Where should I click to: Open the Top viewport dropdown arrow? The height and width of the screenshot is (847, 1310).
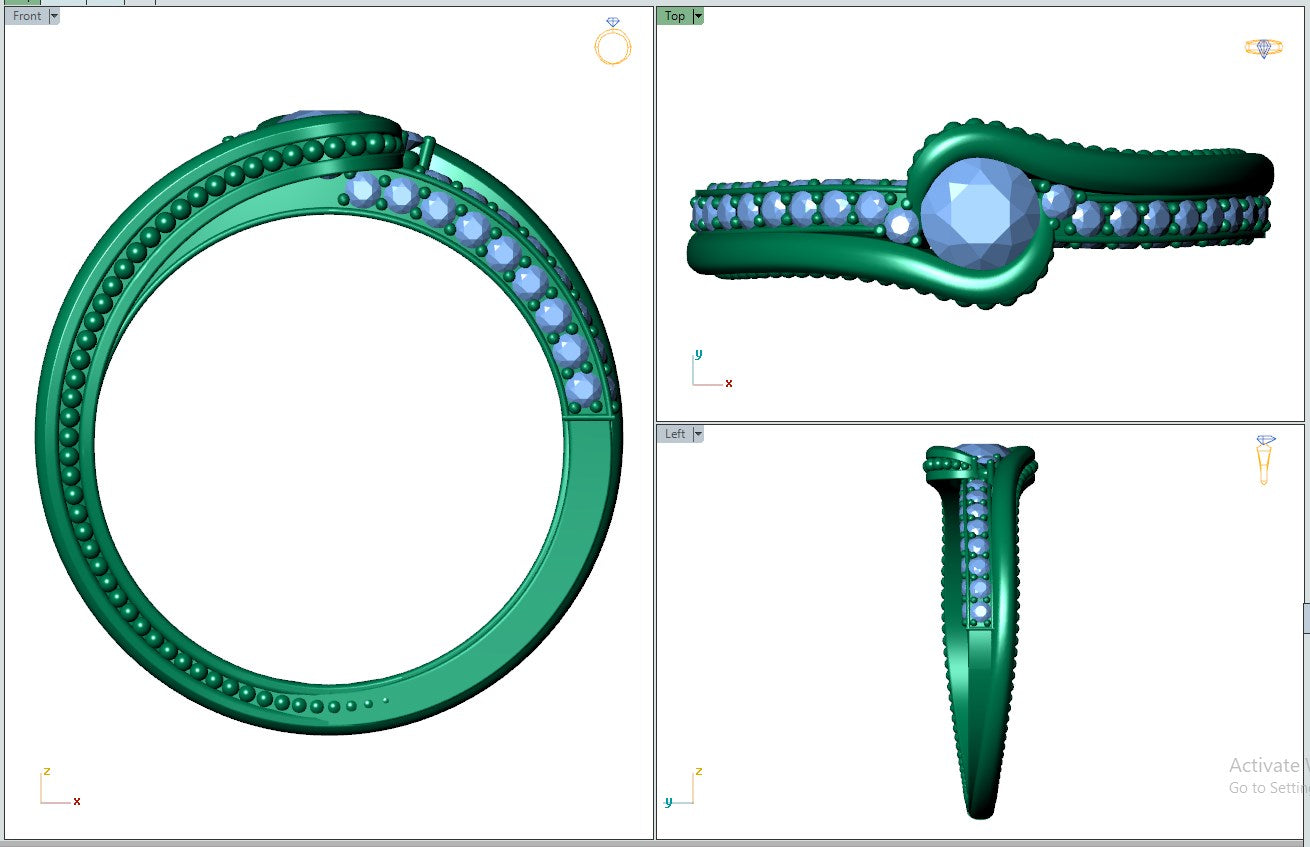click(697, 16)
